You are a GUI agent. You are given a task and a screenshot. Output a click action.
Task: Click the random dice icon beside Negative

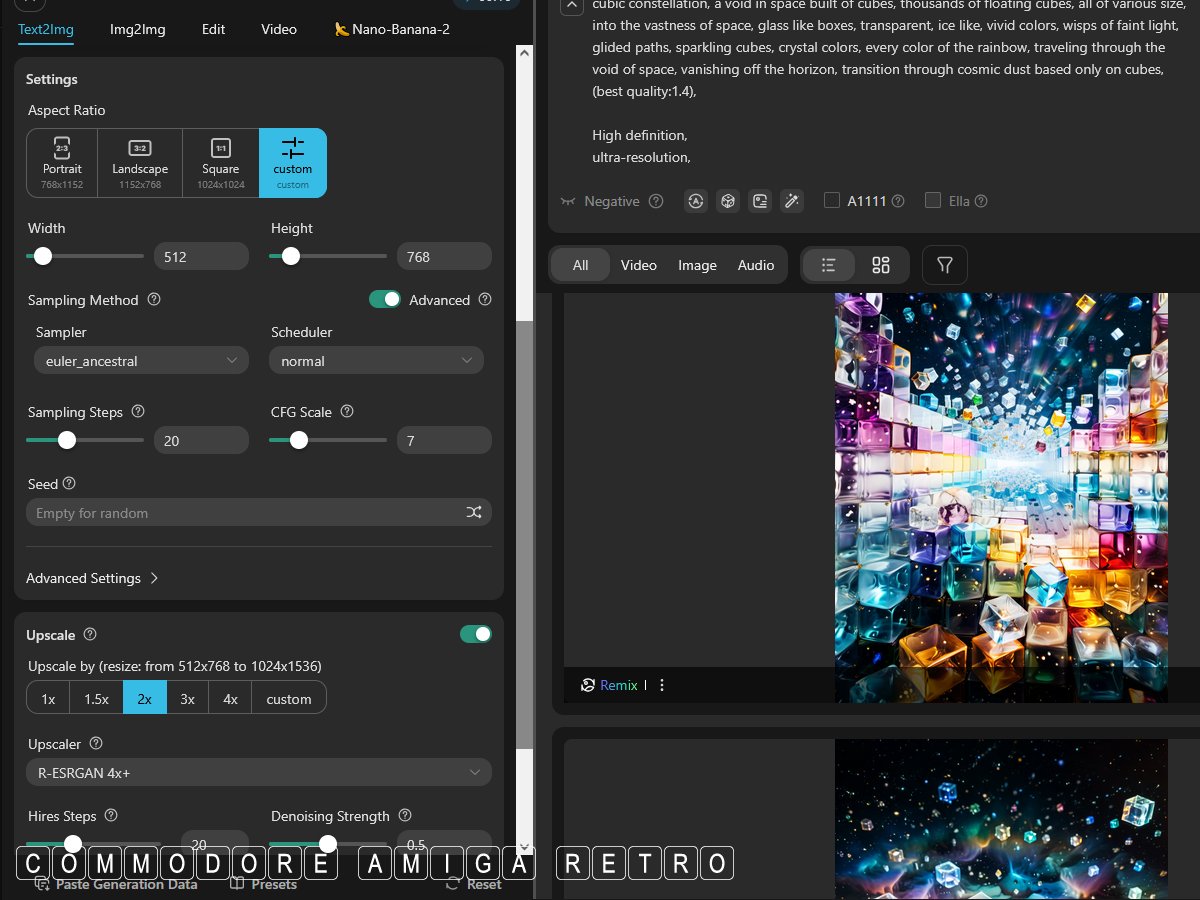pyautogui.click(x=728, y=201)
